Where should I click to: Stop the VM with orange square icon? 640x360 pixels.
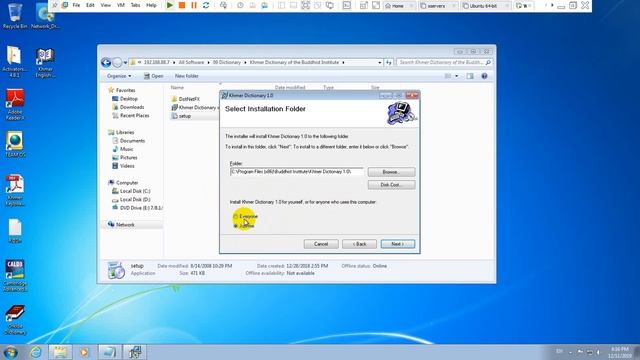coord(182,5)
